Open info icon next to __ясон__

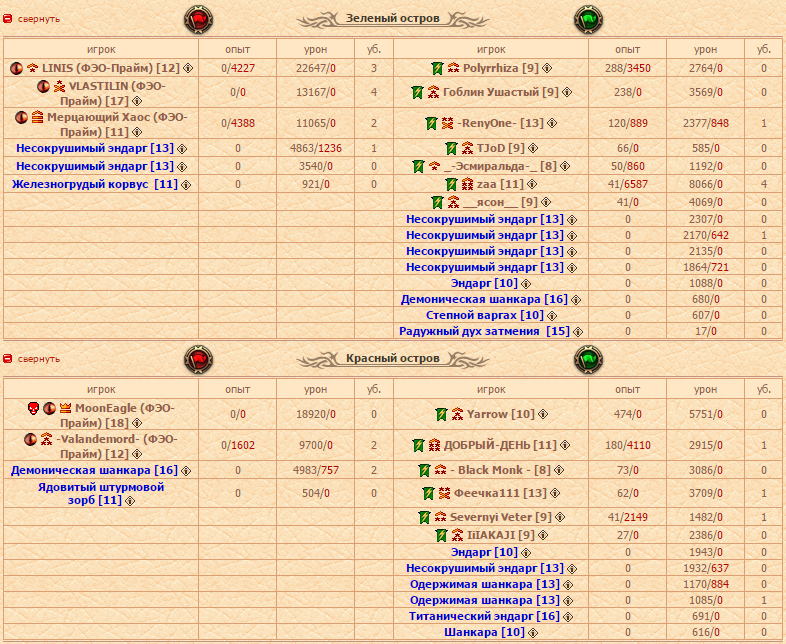tap(546, 202)
